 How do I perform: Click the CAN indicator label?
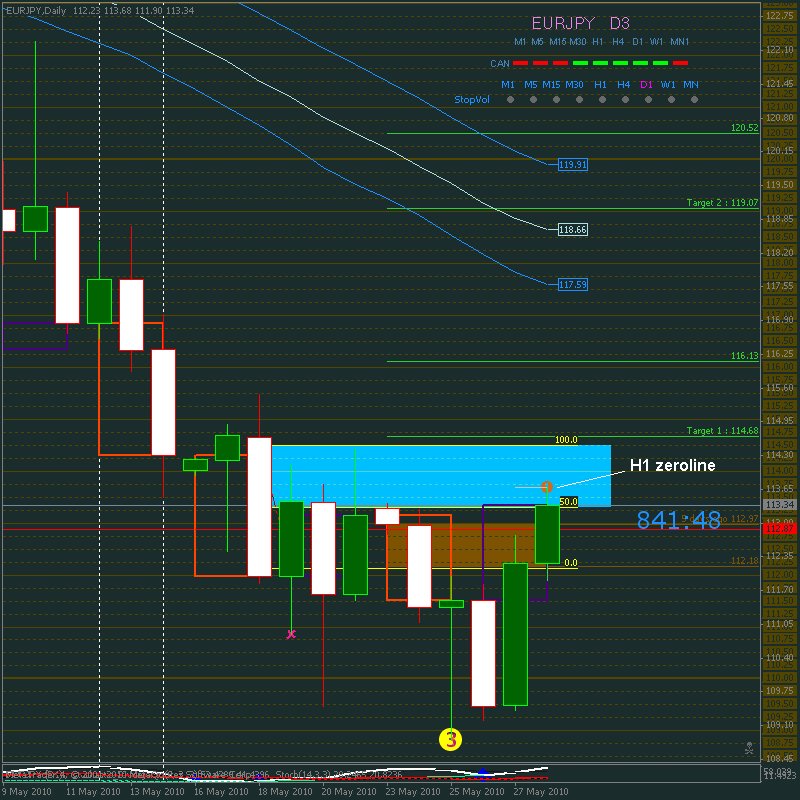[499, 64]
